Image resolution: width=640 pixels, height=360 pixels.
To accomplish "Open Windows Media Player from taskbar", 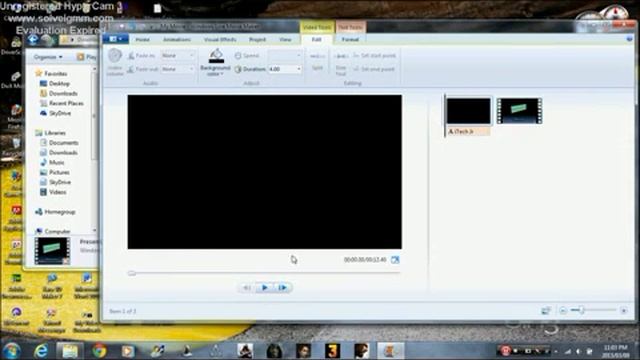I will [128, 351].
